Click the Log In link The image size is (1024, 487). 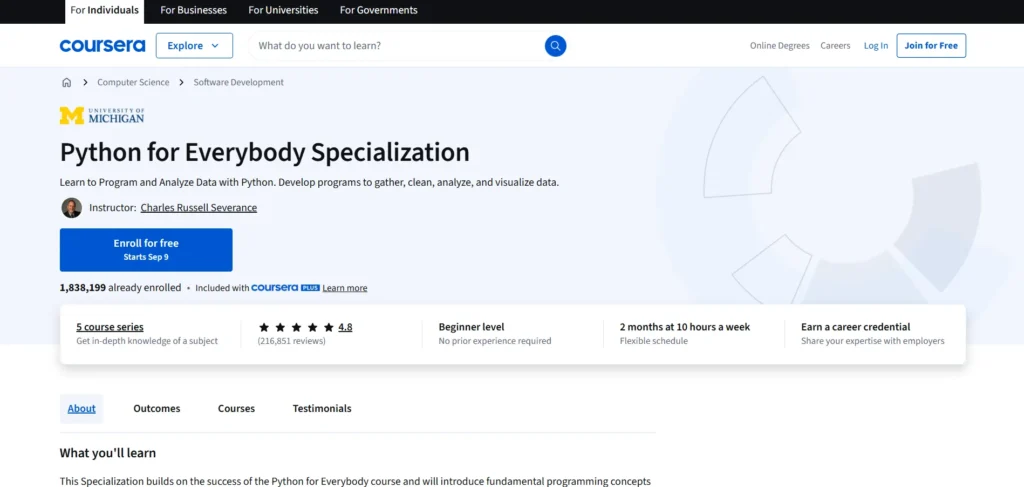[876, 45]
